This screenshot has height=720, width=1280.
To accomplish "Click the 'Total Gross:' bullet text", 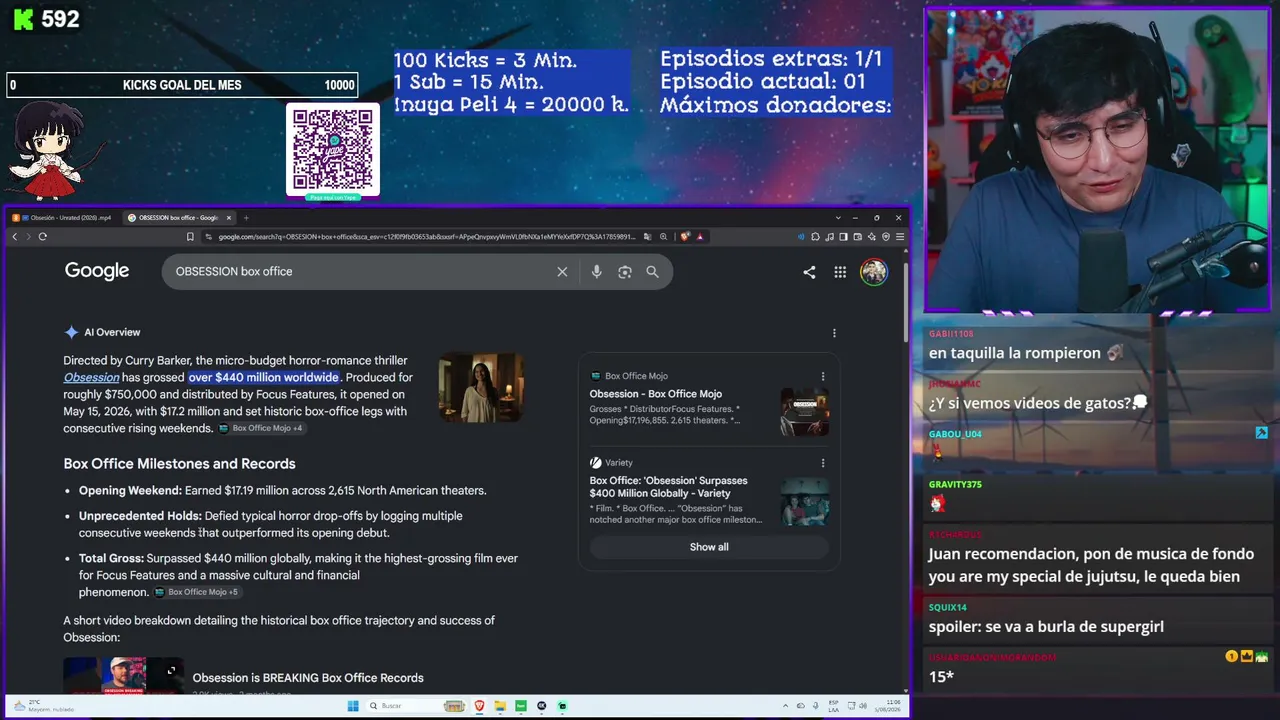I will pos(112,559).
